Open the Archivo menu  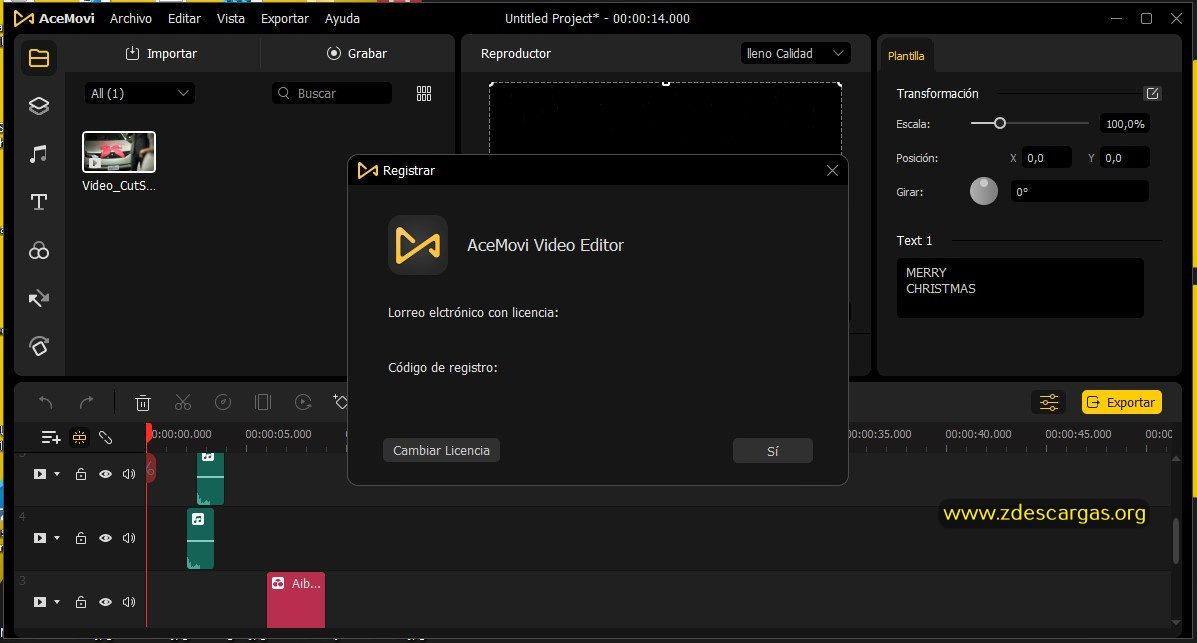pyautogui.click(x=131, y=18)
